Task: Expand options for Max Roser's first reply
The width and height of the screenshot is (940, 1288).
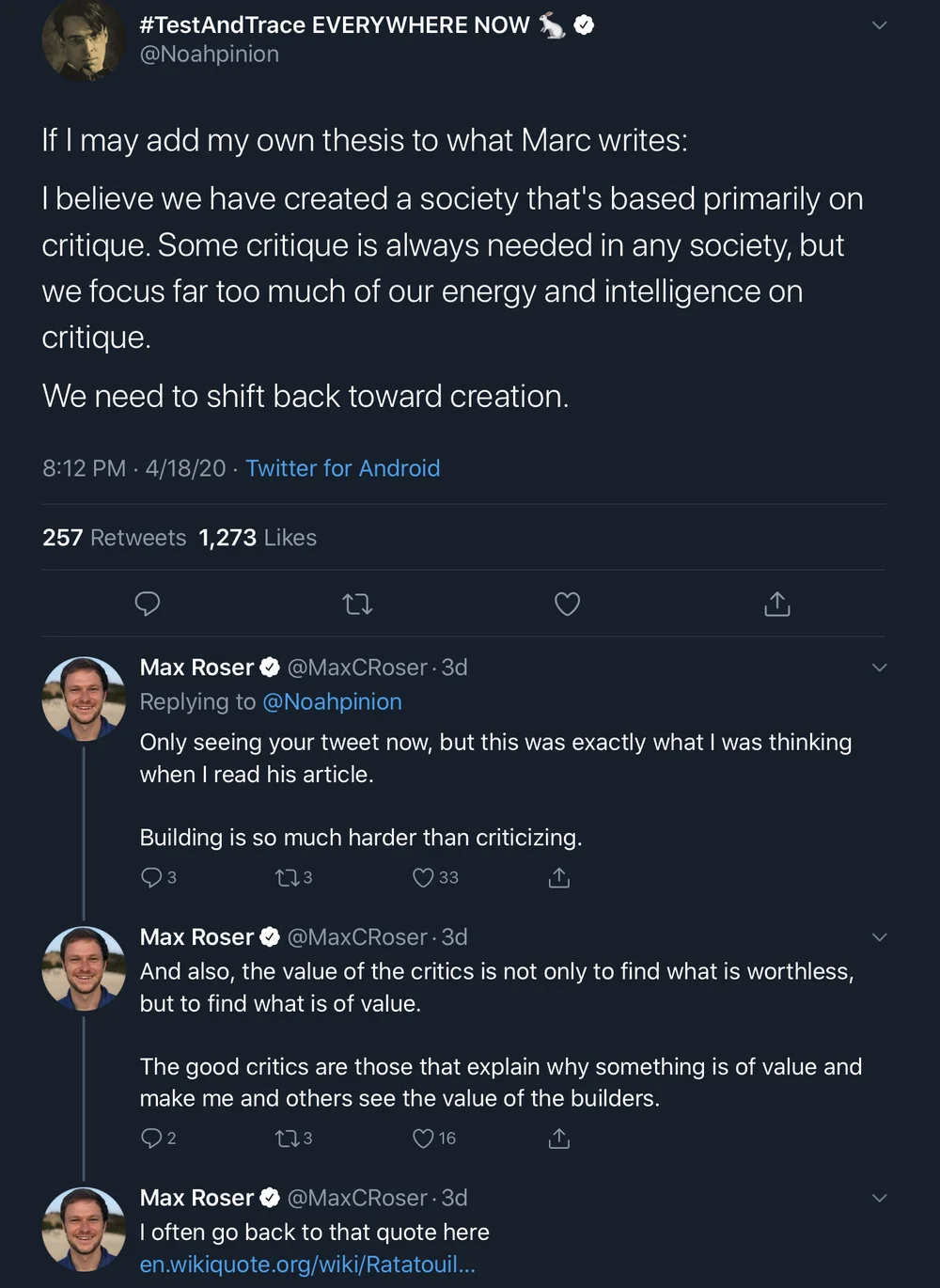Action: (880, 668)
